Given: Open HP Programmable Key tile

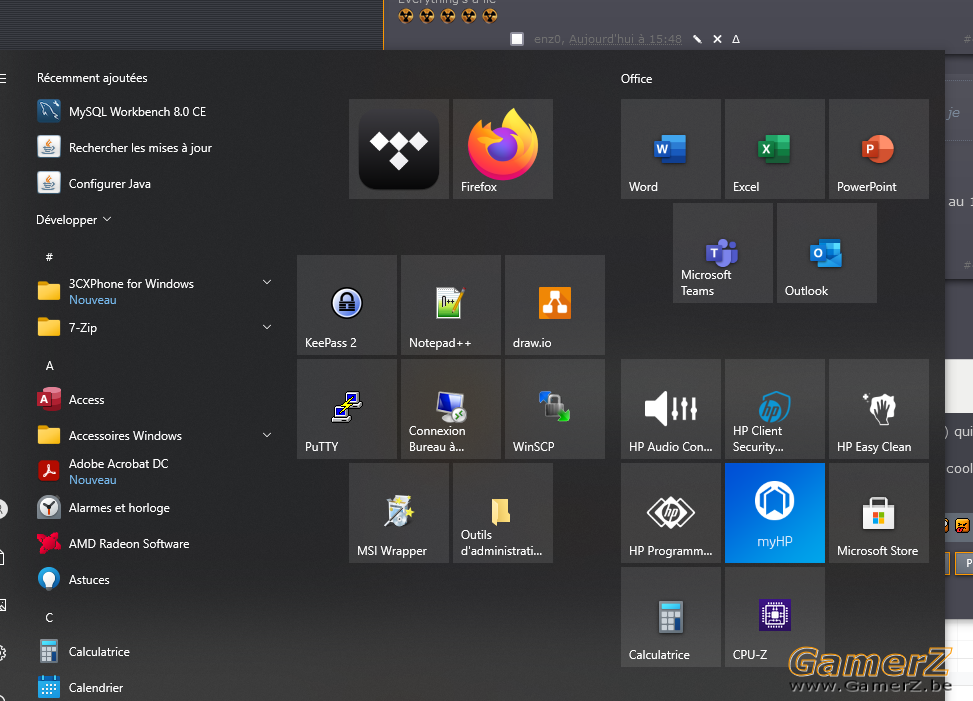Looking at the screenshot, I should pyautogui.click(x=671, y=513).
